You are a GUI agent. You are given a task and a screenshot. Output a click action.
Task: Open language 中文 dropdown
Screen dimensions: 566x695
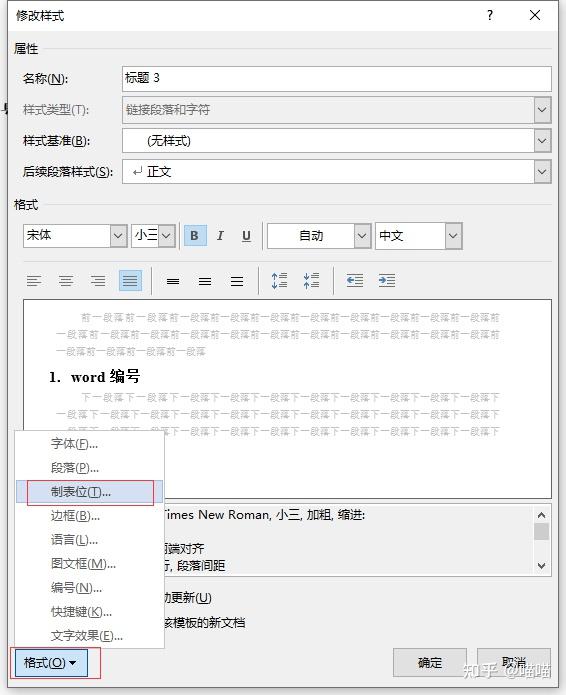(x=453, y=235)
